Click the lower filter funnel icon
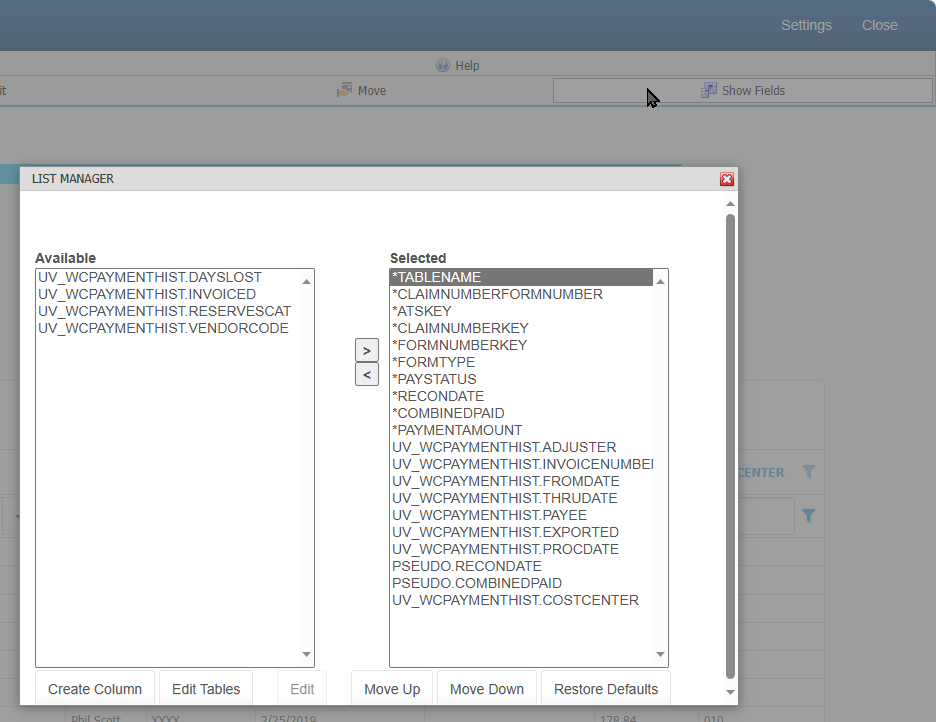 (809, 516)
